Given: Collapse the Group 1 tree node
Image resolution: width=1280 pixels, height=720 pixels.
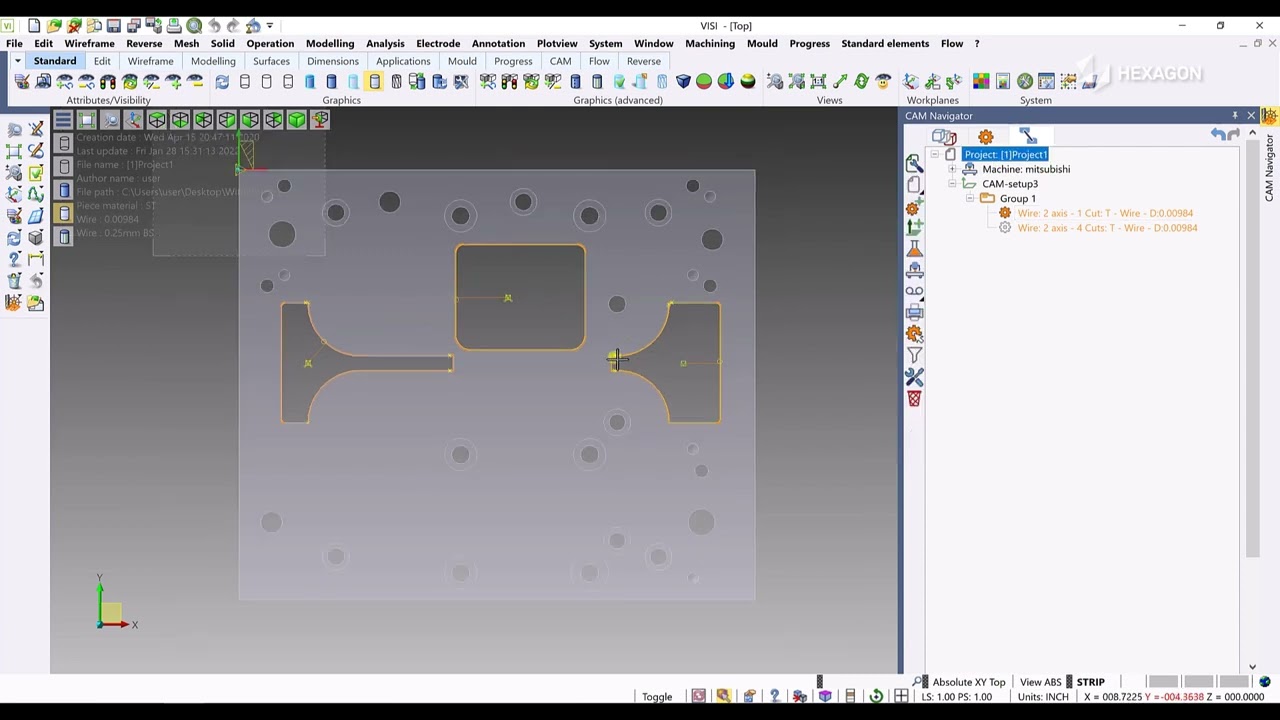Looking at the screenshot, I should pos(969,199).
